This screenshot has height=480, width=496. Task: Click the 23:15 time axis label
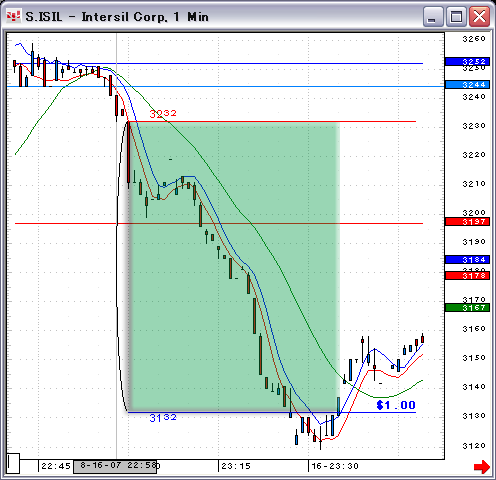tap(236, 466)
